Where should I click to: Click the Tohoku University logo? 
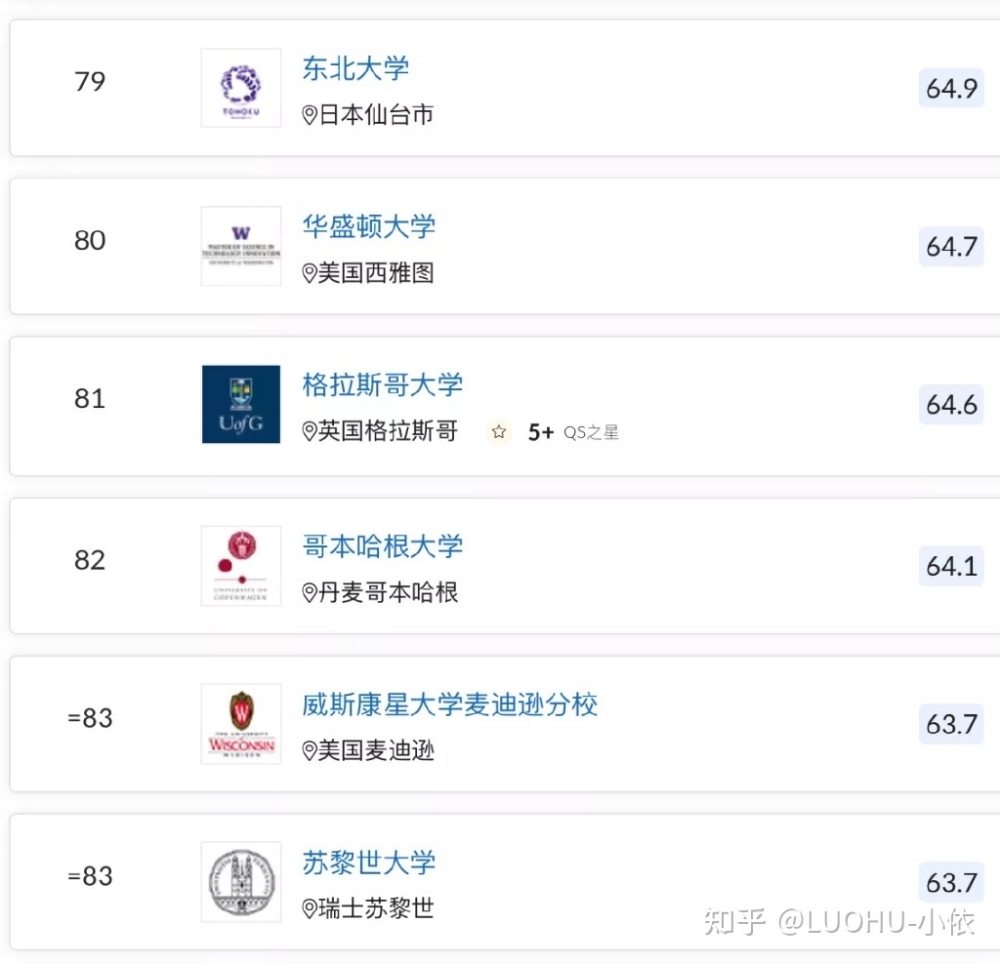coord(241,88)
